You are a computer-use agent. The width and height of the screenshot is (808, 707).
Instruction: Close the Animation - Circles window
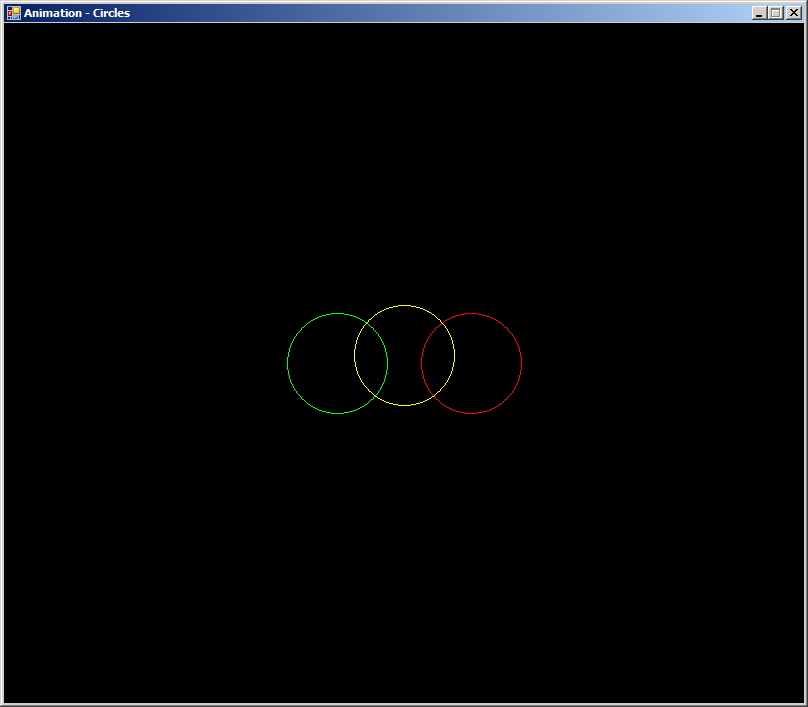point(794,13)
